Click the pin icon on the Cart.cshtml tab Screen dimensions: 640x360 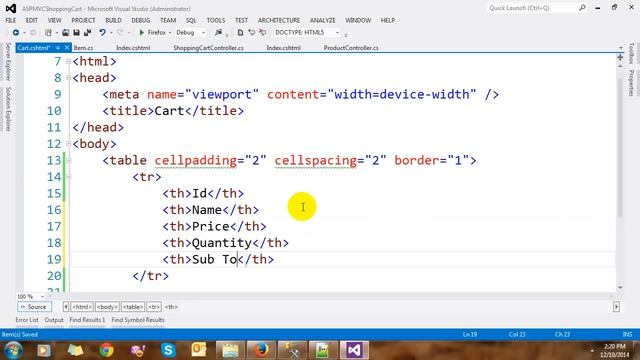tap(58, 48)
